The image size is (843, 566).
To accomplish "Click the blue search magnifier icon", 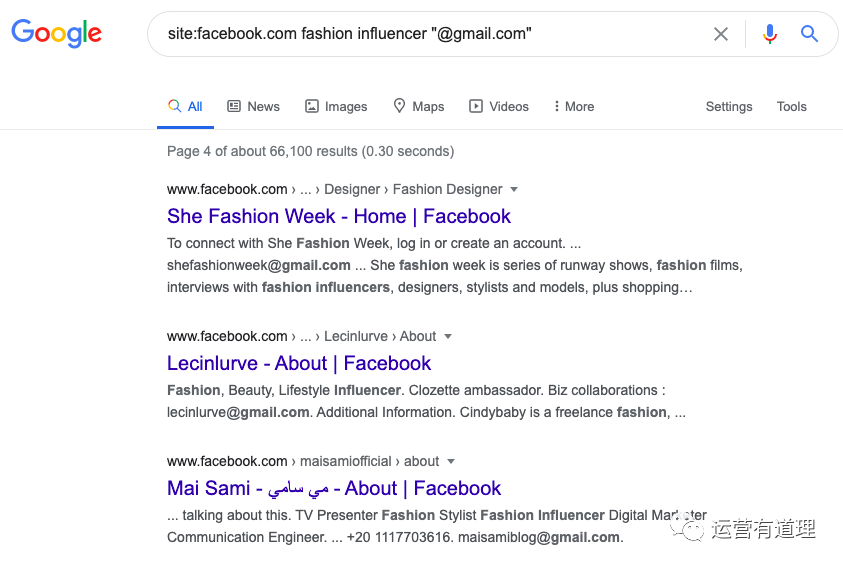I will click(810, 34).
